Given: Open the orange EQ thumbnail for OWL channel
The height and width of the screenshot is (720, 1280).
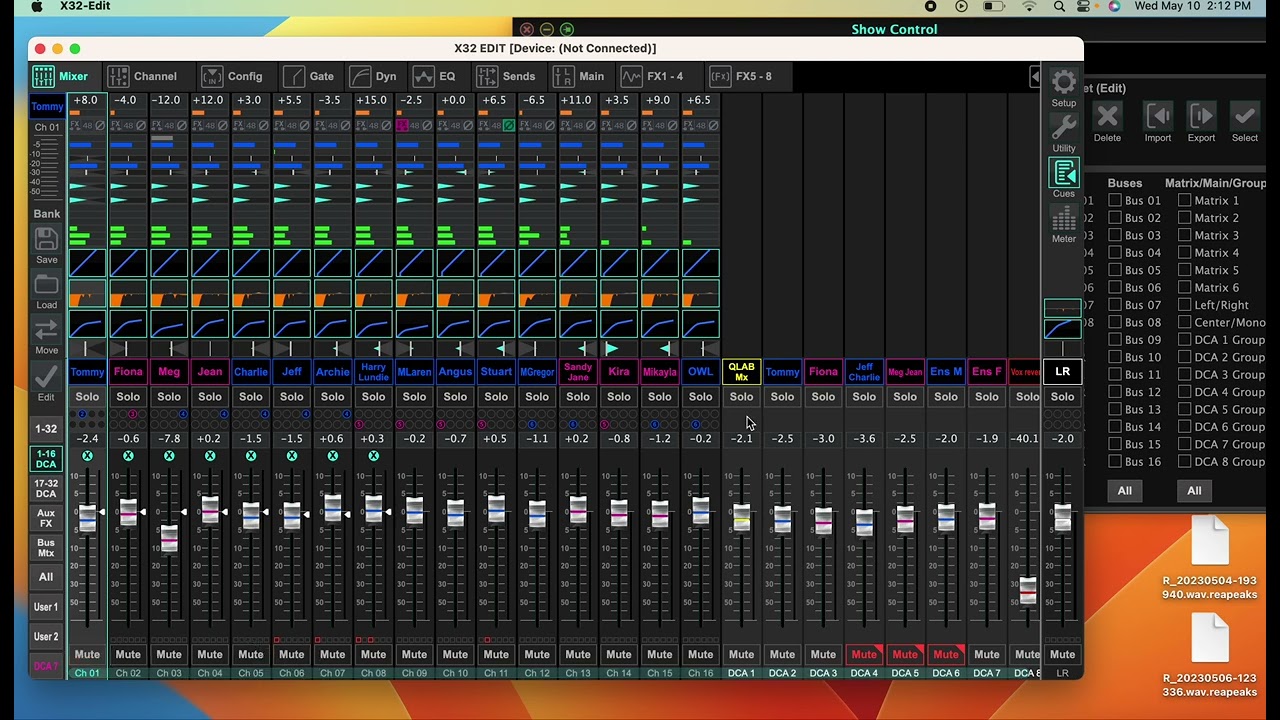Looking at the screenshot, I should point(700,294).
